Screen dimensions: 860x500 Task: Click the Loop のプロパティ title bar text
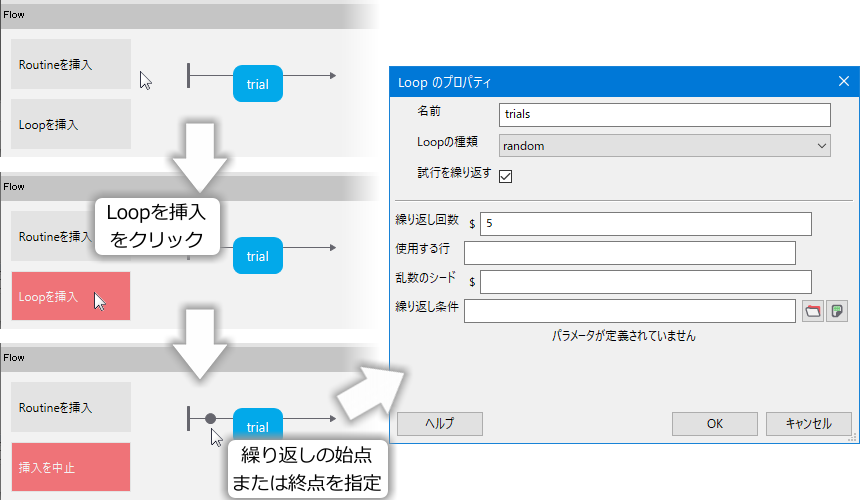click(444, 82)
